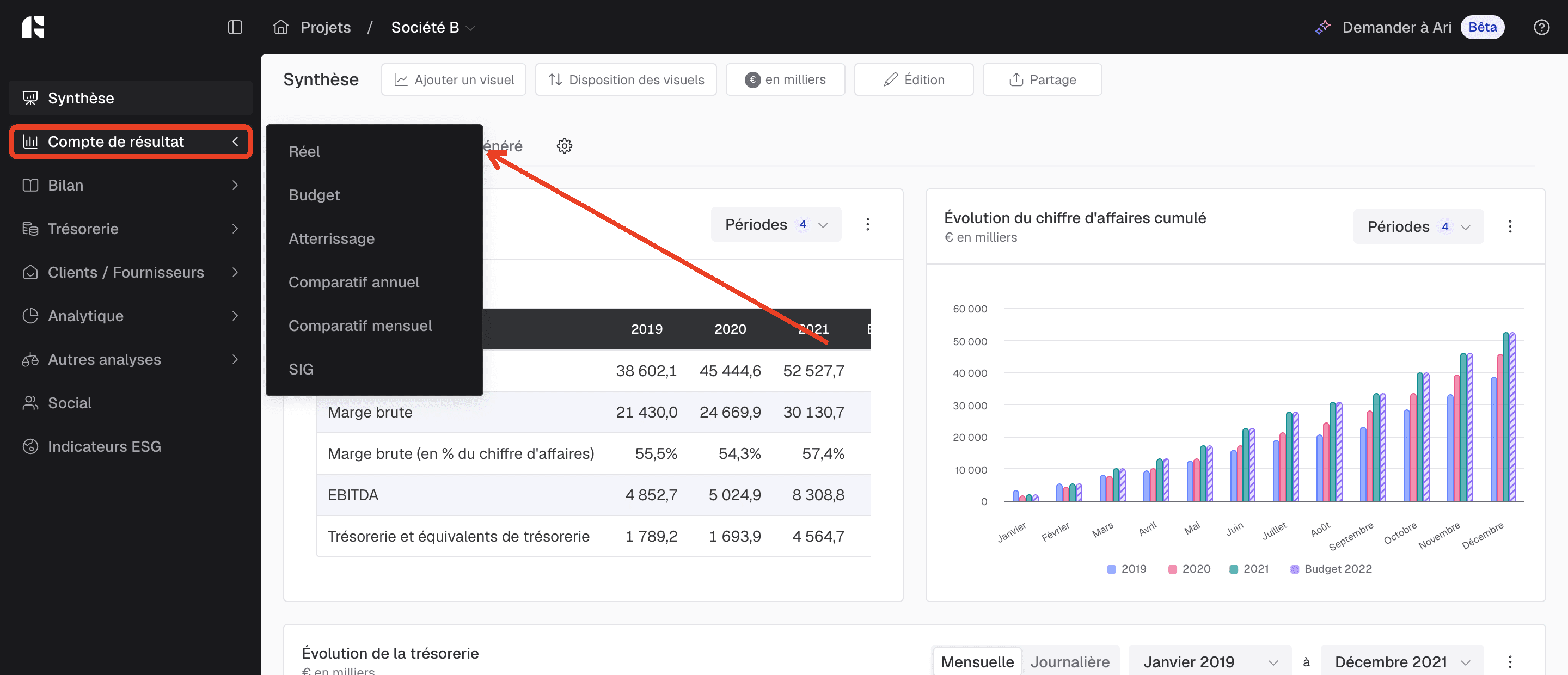
Task: Click Ajouter un visuel button
Action: click(454, 79)
